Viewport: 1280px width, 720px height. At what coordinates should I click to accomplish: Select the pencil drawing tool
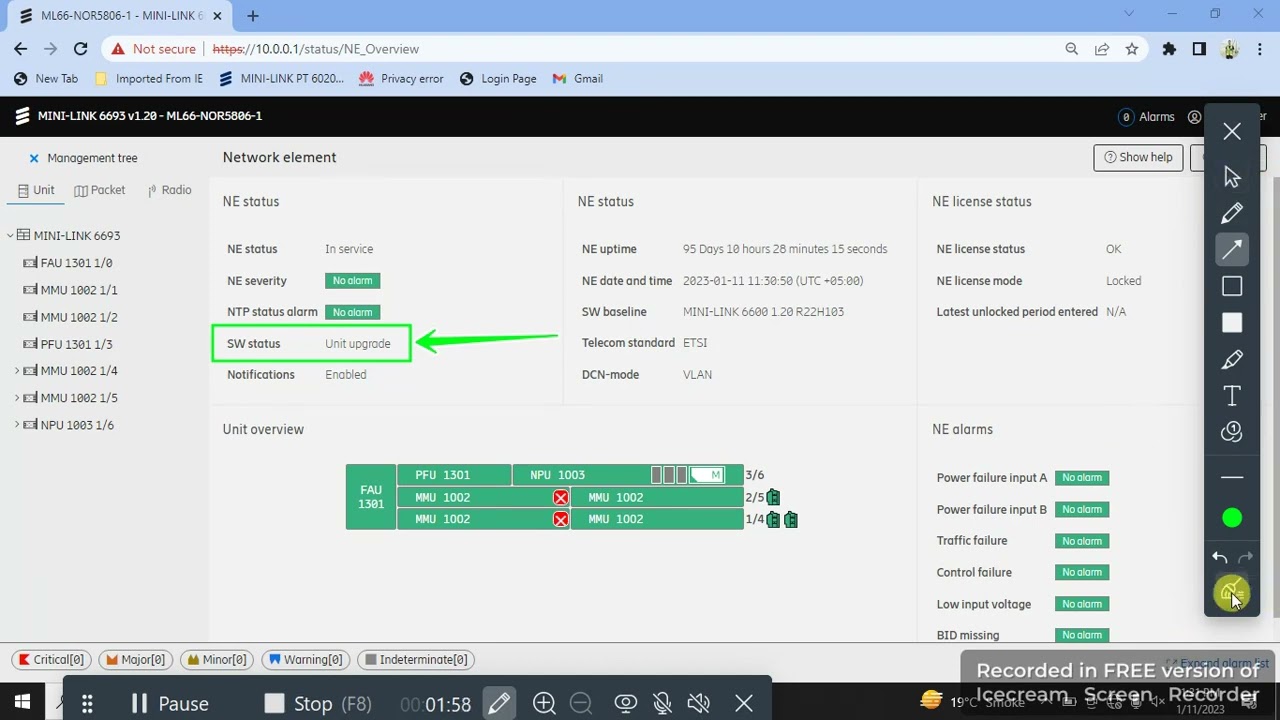pos(1232,213)
